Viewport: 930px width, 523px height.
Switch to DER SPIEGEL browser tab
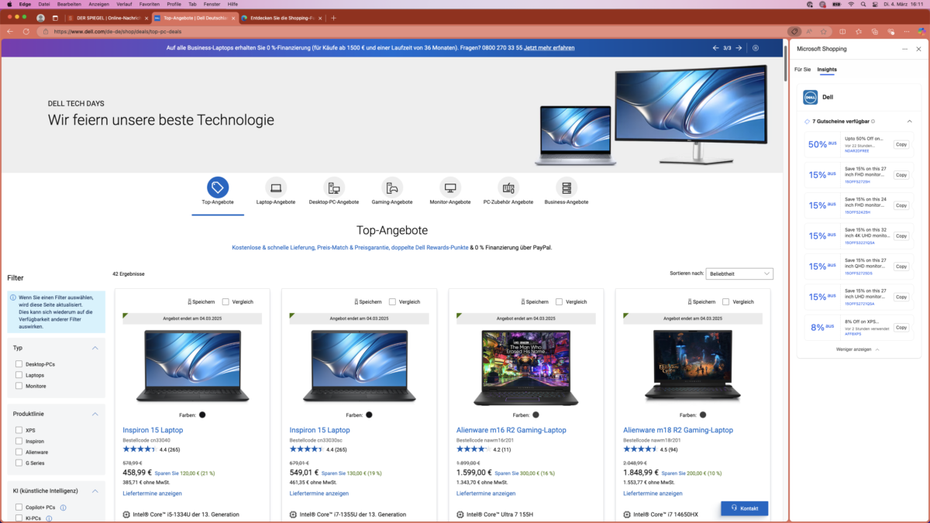coord(108,18)
